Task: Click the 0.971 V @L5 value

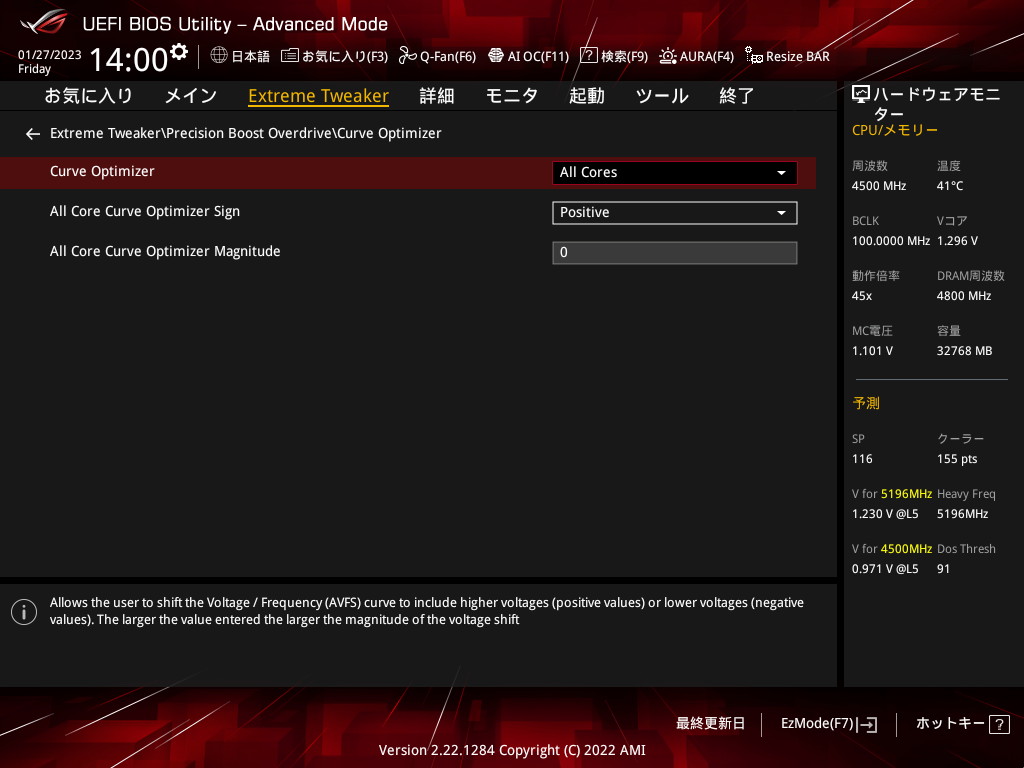Action: 885,569
